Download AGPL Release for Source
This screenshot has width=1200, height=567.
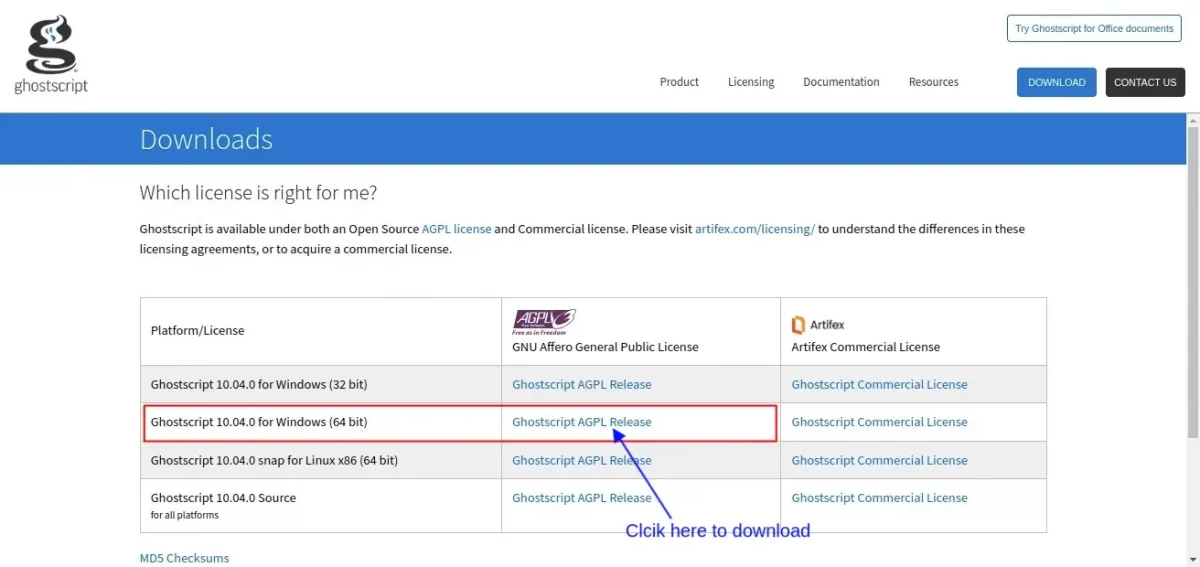click(581, 498)
